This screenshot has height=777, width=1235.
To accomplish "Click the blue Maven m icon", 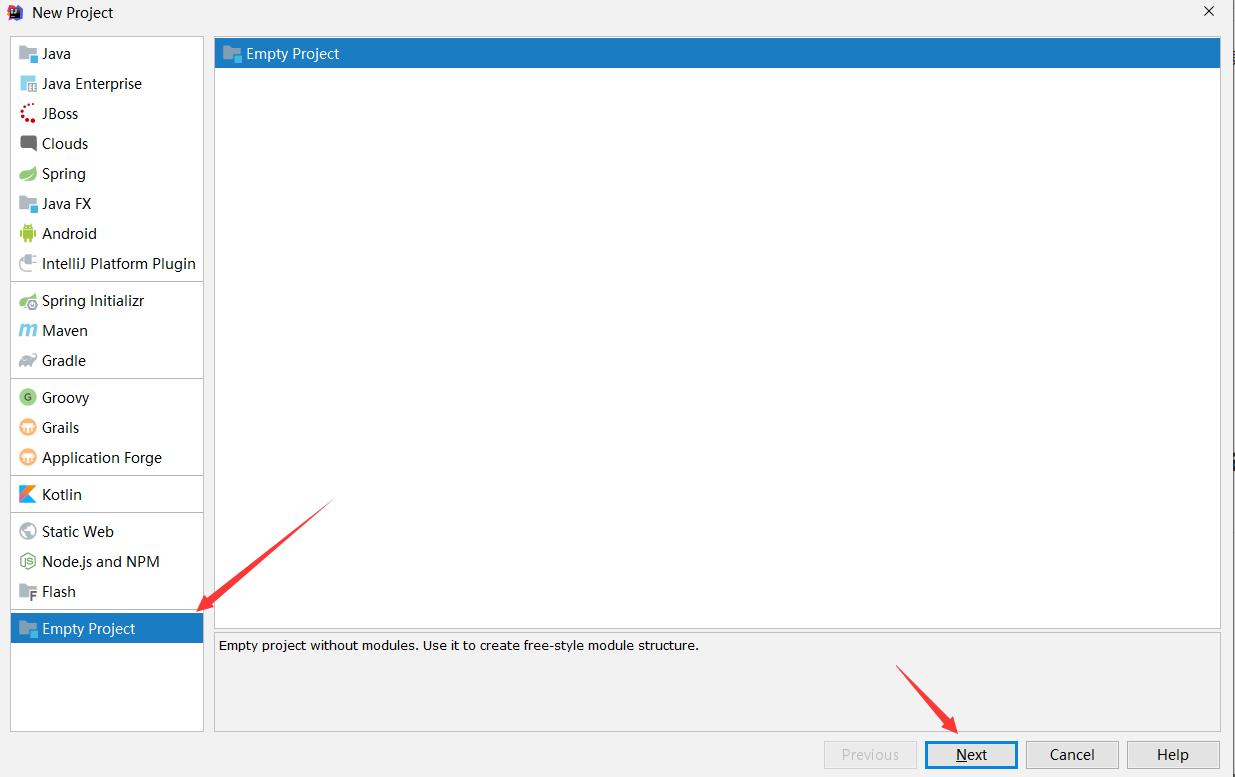I will coord(28,331).
